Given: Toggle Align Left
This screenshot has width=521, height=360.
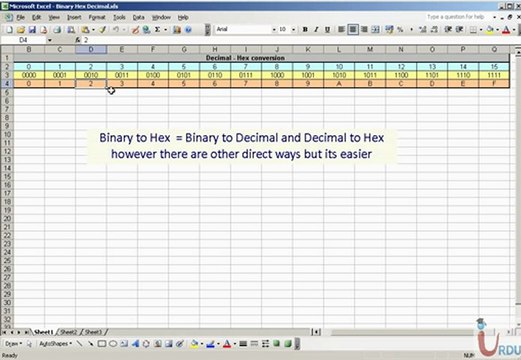Looking at the screenshot, I should click(x=341, y=30).
